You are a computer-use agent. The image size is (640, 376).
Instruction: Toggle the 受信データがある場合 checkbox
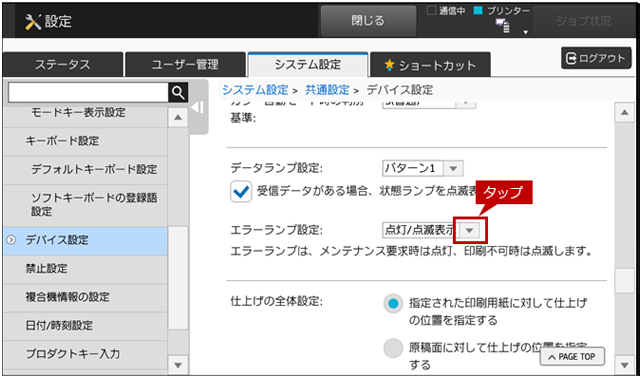241,192
